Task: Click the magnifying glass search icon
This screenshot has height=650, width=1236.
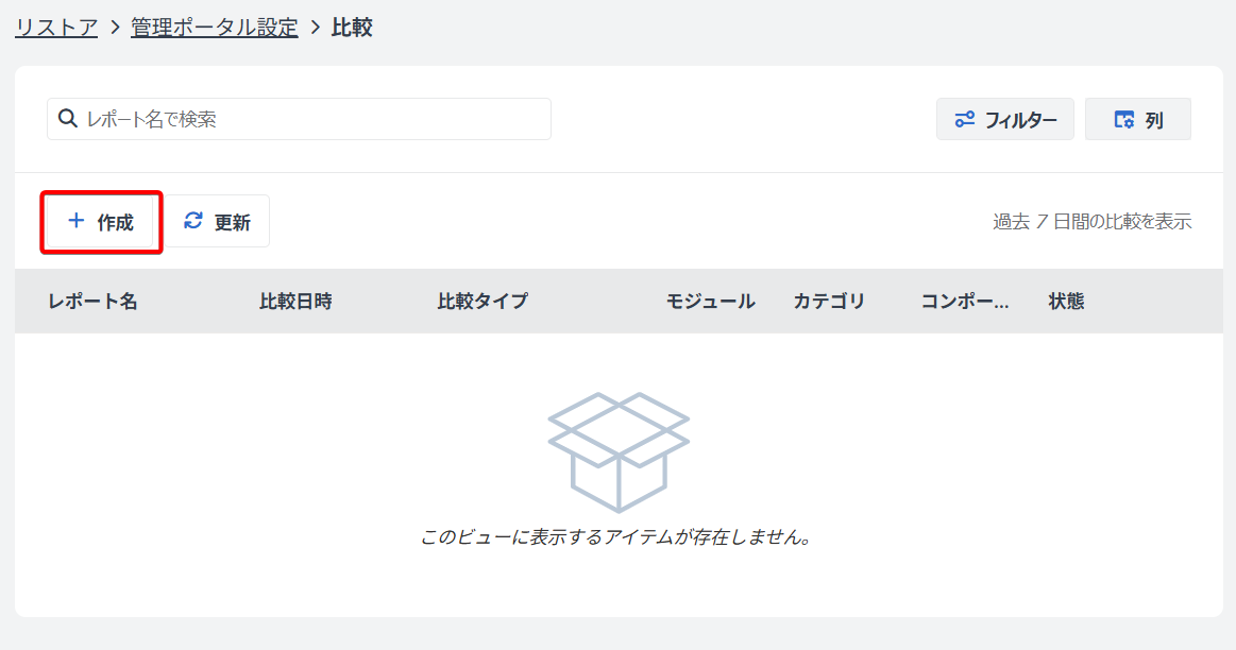Action: pos(68,119)
